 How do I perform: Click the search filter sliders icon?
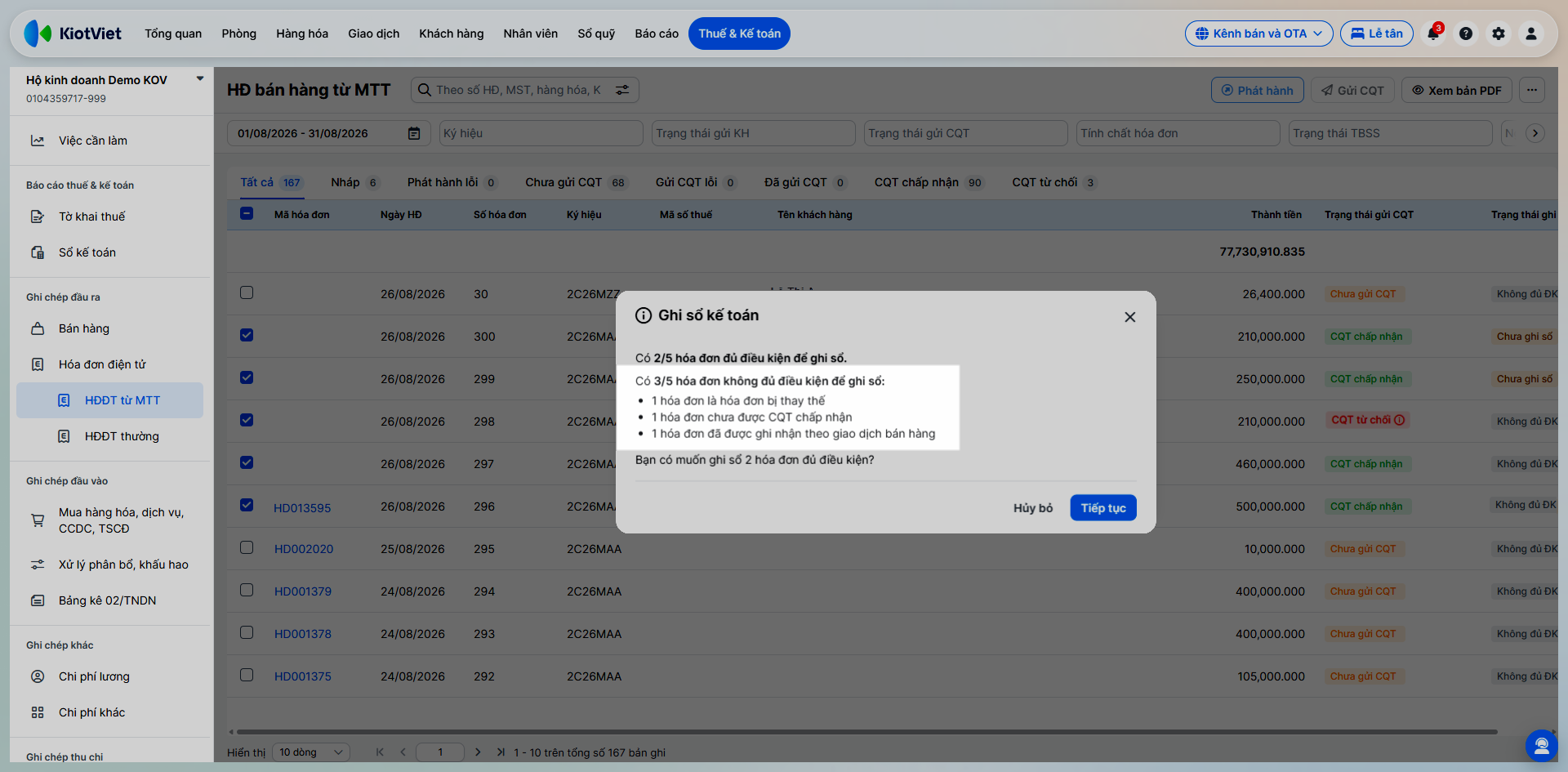pos(622,90)
